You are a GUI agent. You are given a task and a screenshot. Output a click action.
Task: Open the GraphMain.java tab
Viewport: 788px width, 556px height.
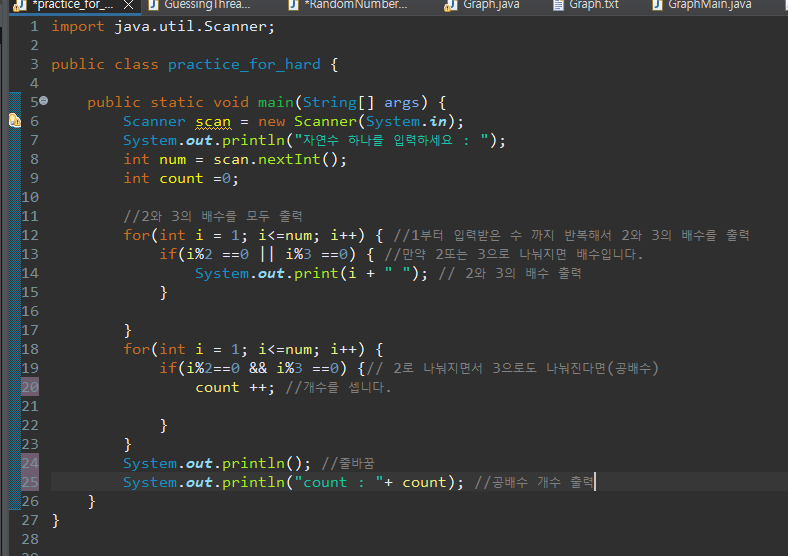pos(710,5)
